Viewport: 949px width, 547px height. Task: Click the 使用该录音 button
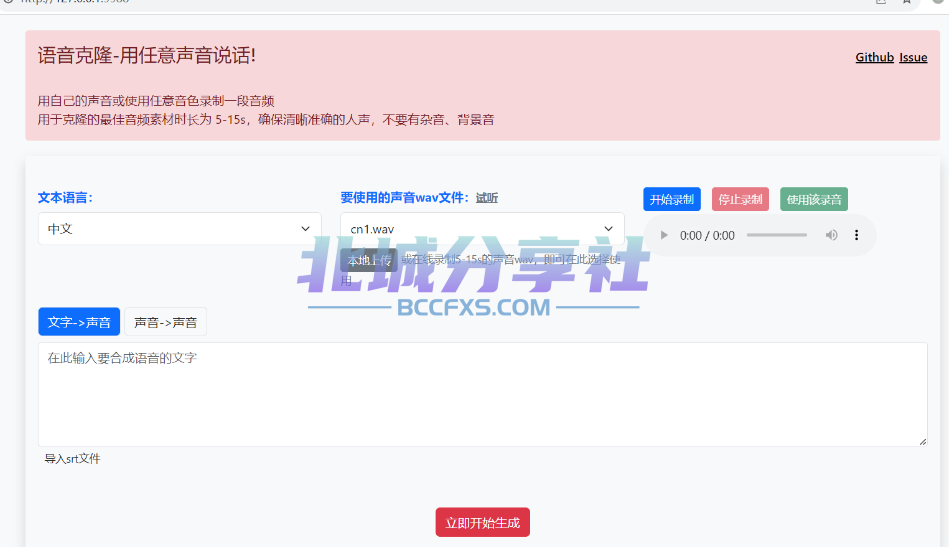point(814,199)
